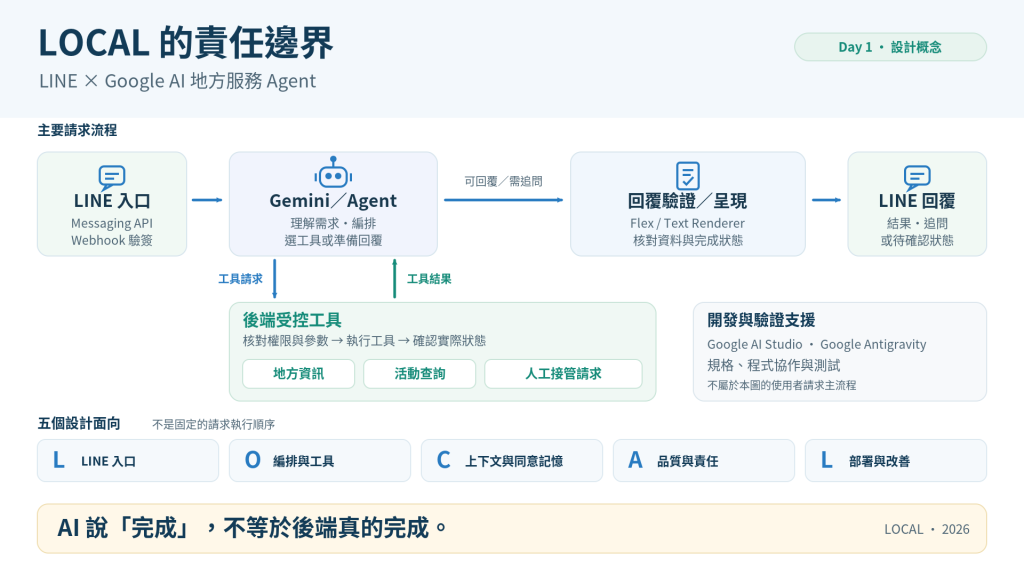Select the L 部署與改善 design card

pyautogui.click(x=896, y=460)
